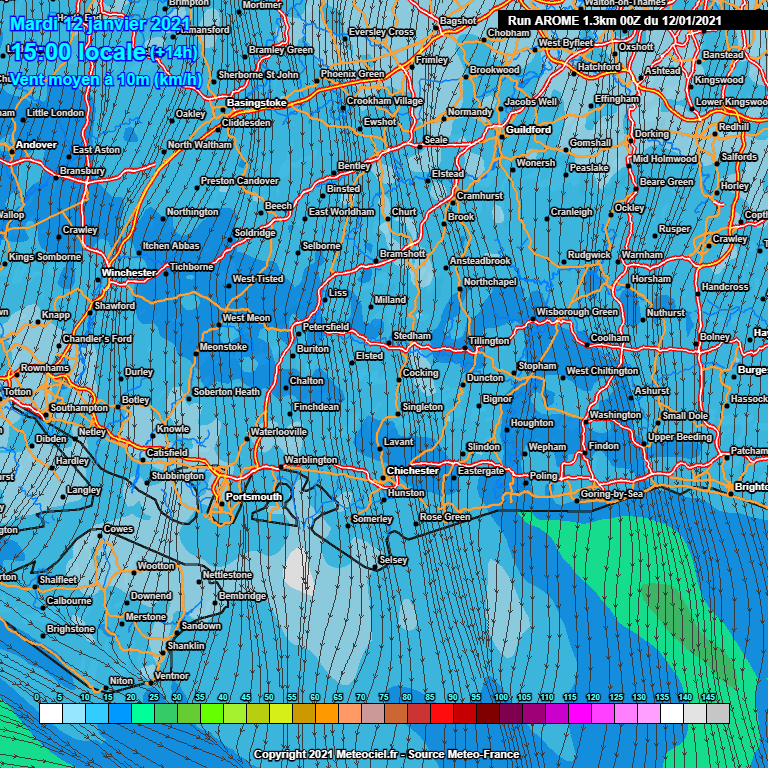Select the 'Itchen Abbas' village label
Viewport: 768px width, 768px height.
171,246
